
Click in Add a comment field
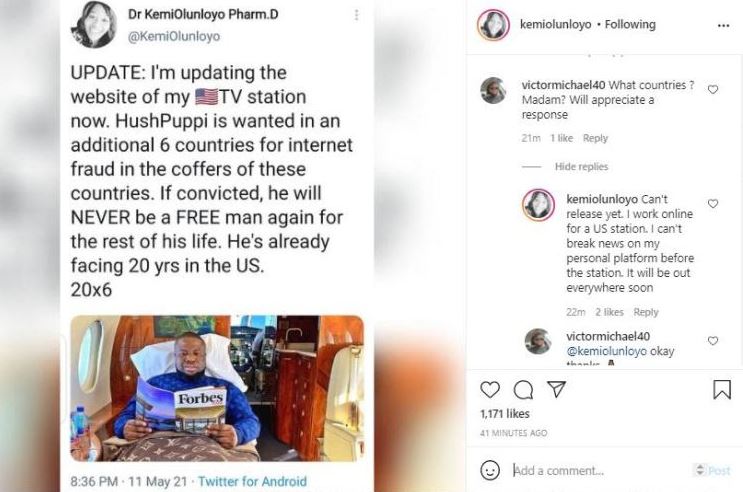(x=599, y=470)
